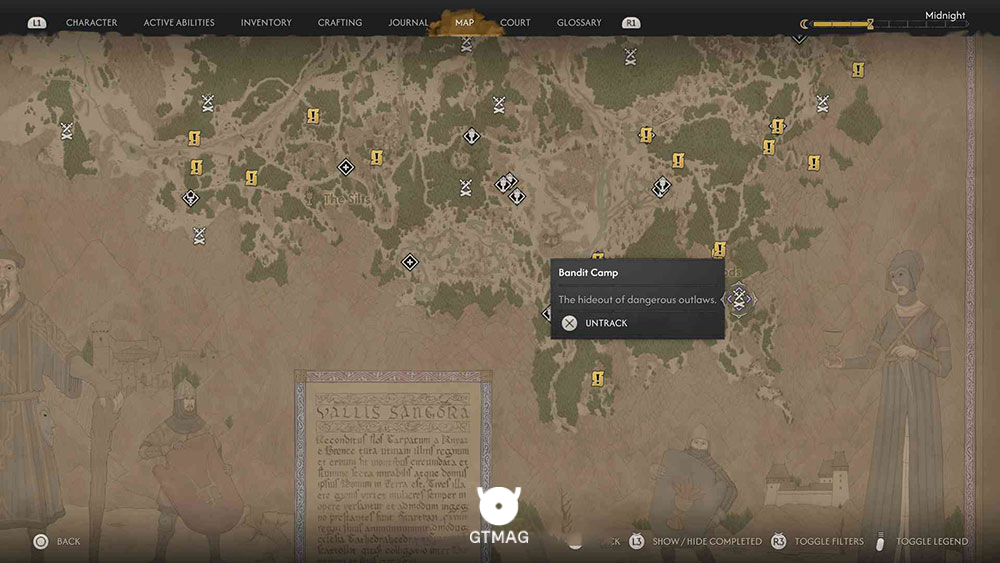Open the Character tab
This screenshot has width=1000, height=563.
click(x=91, y=22)
